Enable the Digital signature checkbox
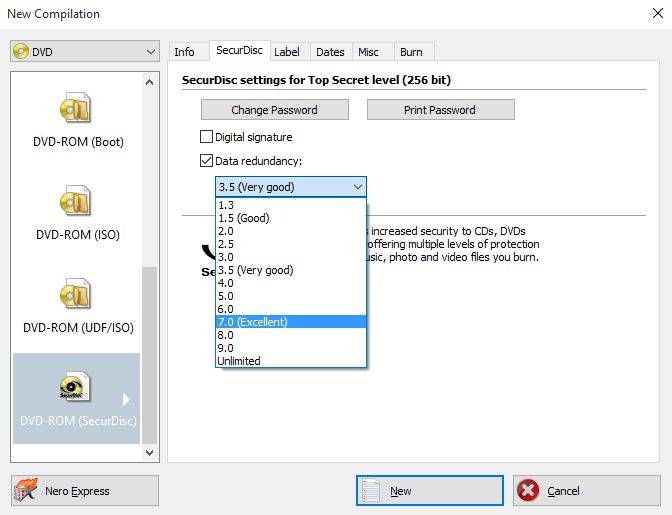The width and height of the screenshot is (672, 515). coord(206,137)
